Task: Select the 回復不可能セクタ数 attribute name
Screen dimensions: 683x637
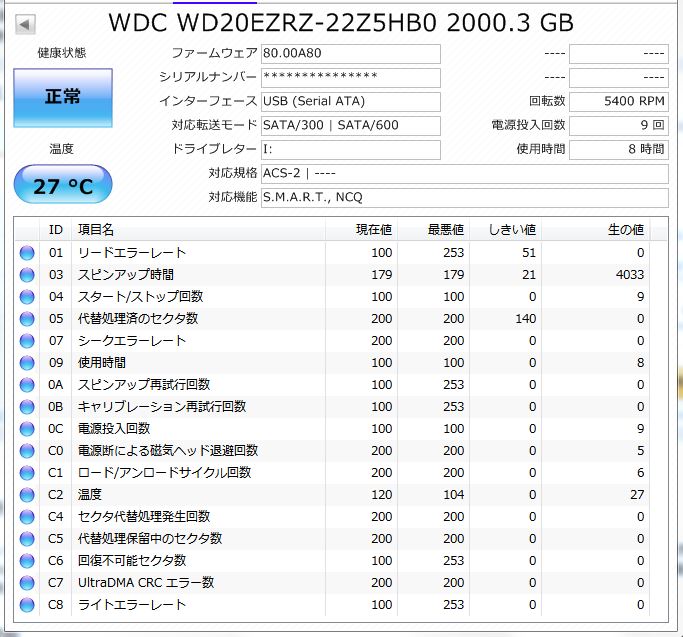Action: tap(132, 561)
